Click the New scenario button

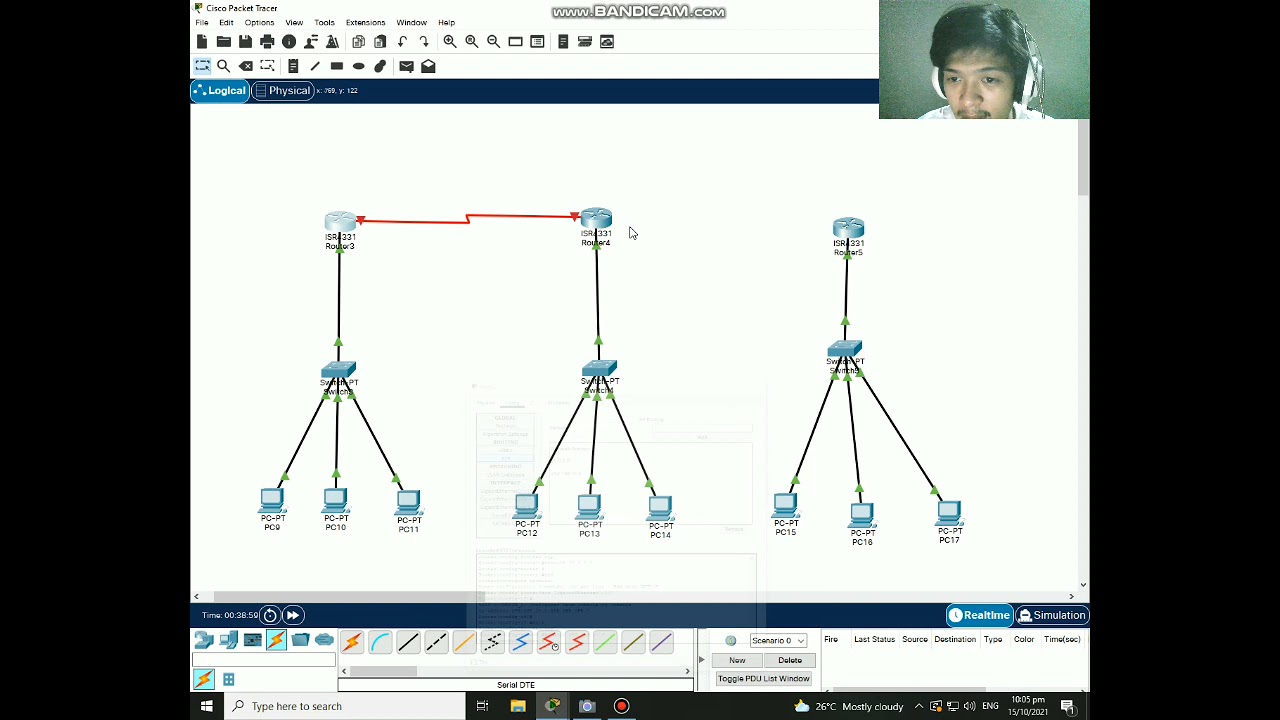coord(737,660)
